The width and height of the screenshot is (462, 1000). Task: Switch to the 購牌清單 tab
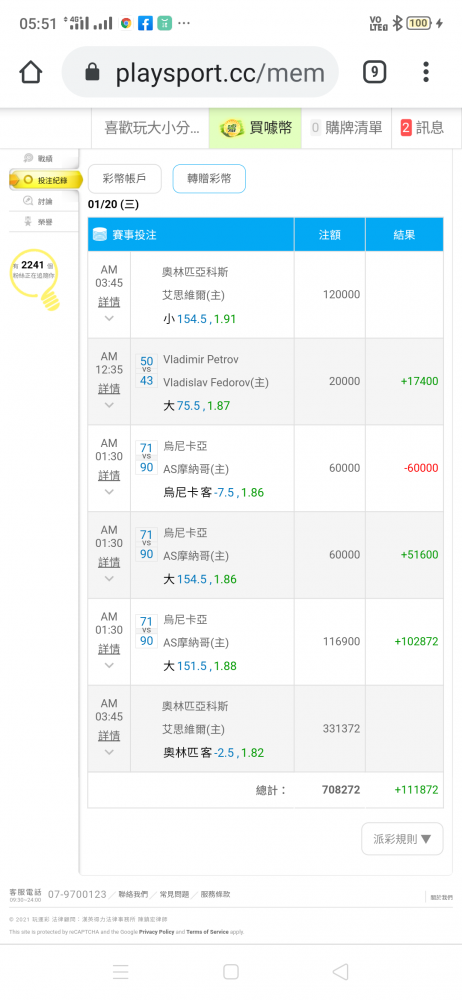(347, 128)
